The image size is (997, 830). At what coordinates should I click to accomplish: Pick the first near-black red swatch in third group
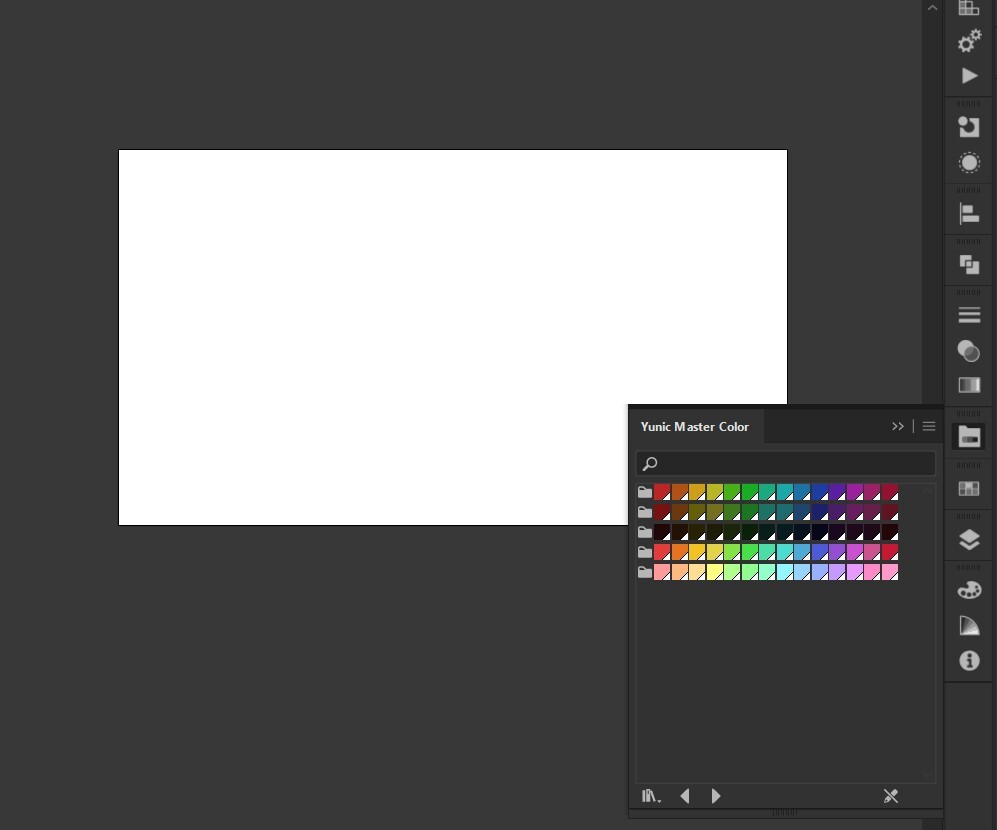click(x=662, y=532)
